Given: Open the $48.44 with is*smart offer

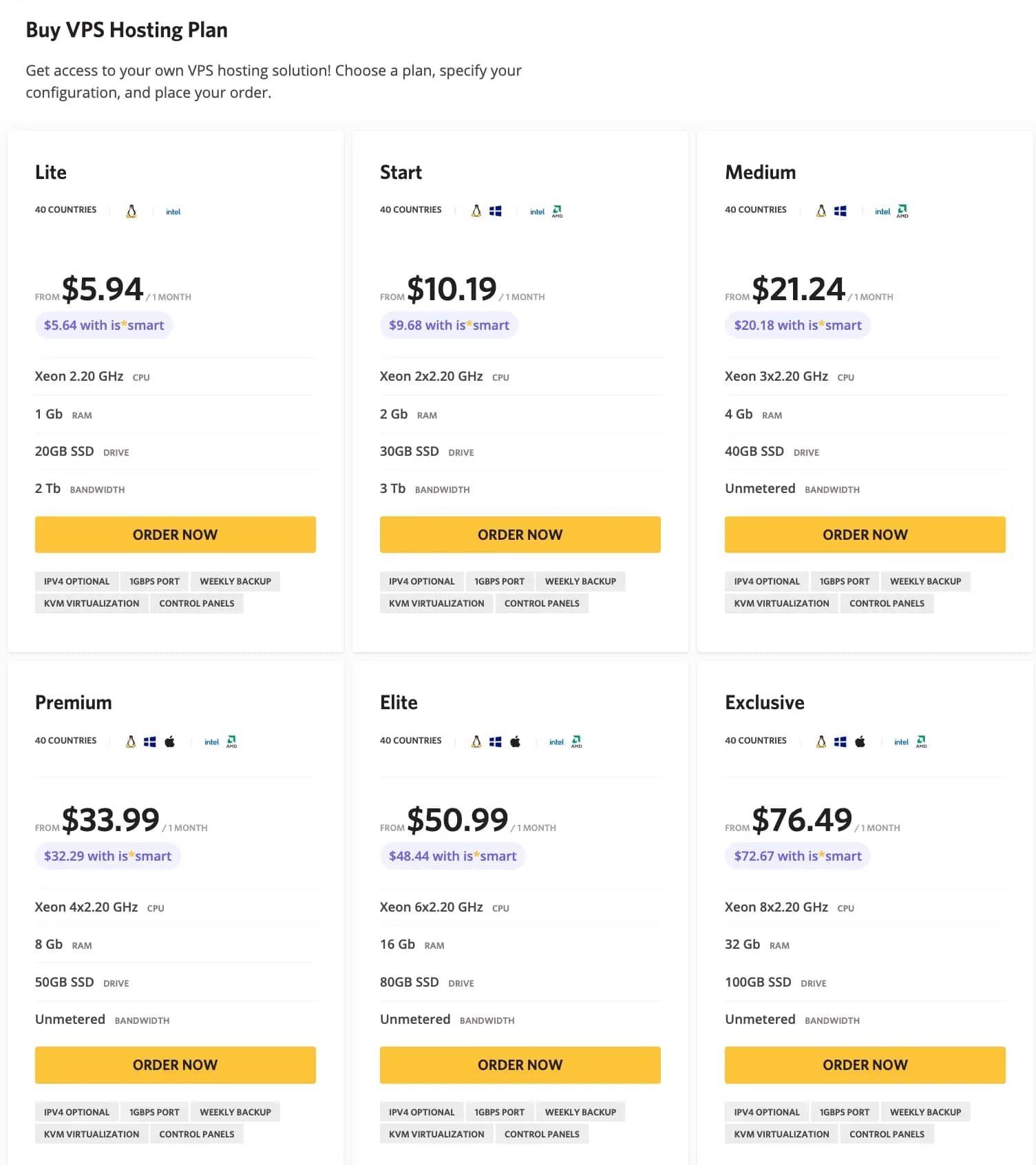Looking at the screenshot, I should 453,856.
